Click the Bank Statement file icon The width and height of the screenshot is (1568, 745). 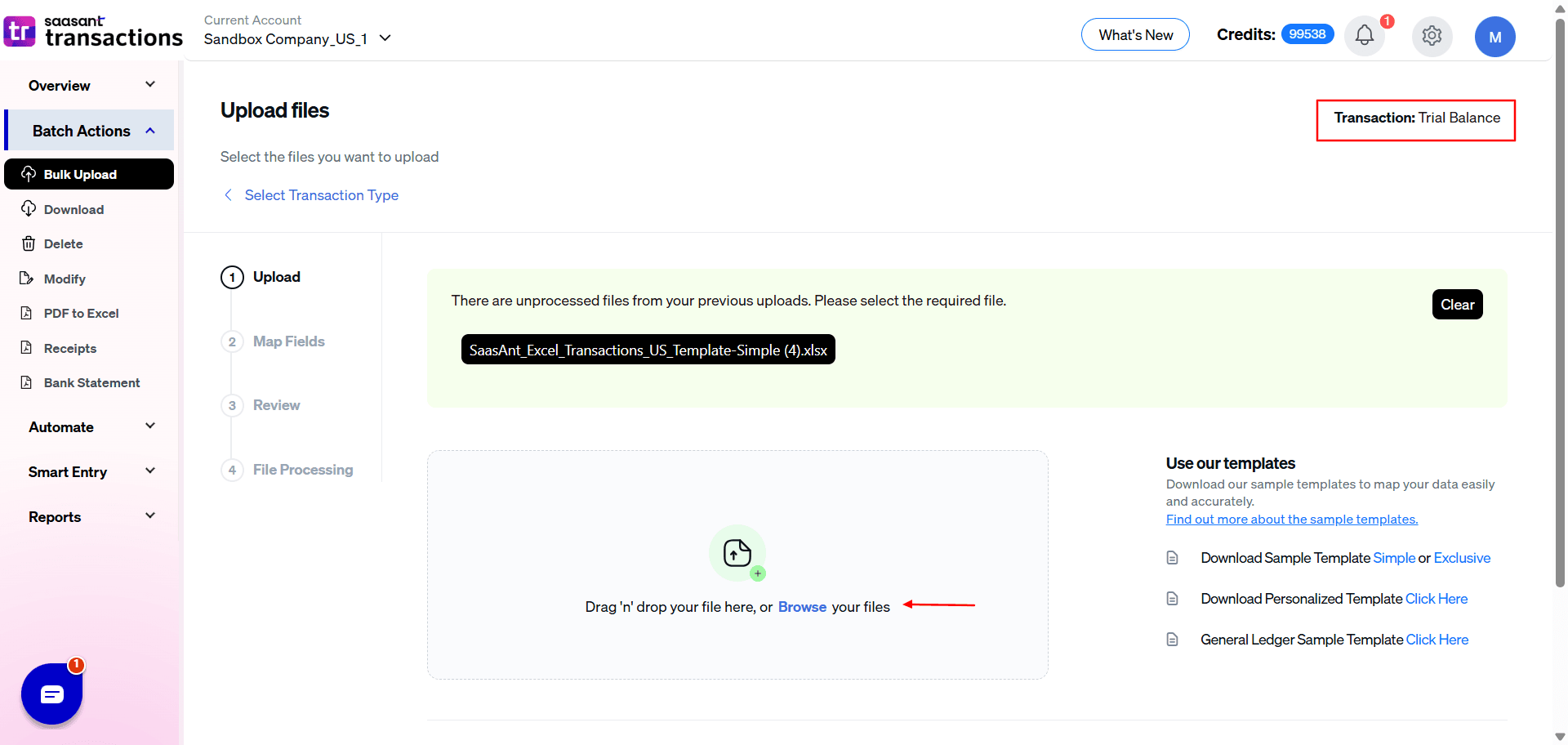(27, 382)
